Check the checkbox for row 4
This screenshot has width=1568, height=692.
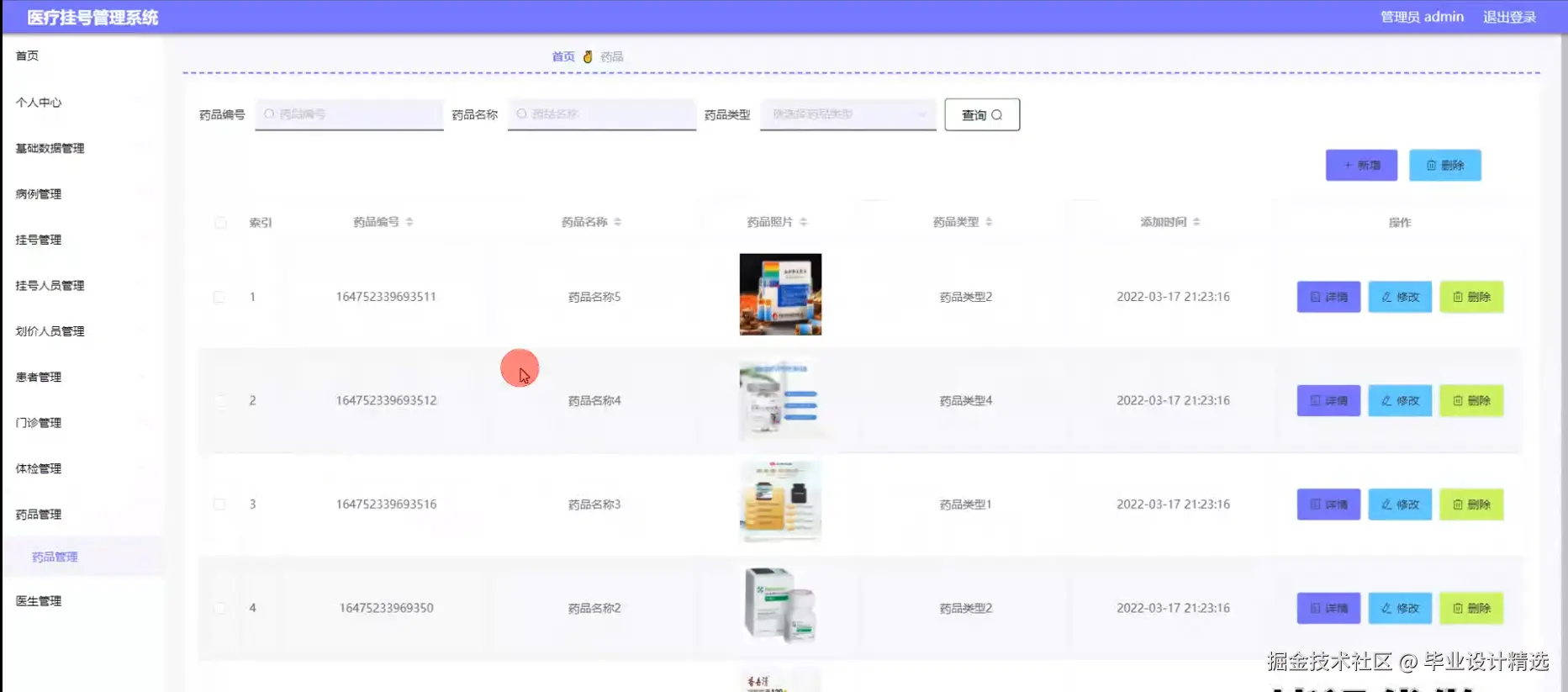(219, 608)
